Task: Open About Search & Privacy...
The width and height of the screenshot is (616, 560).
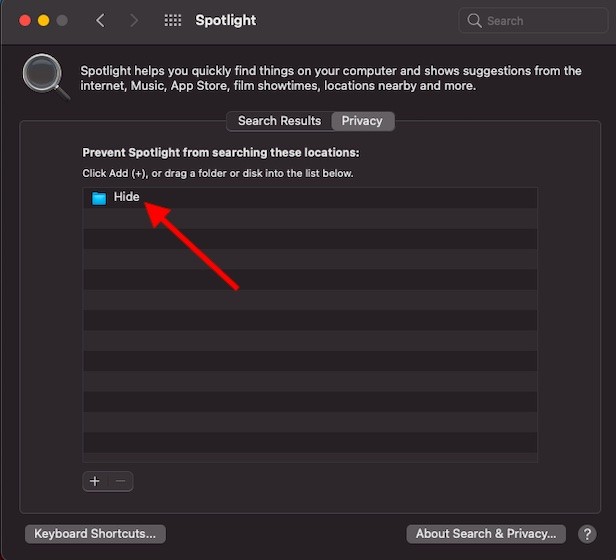Action: 486,534
